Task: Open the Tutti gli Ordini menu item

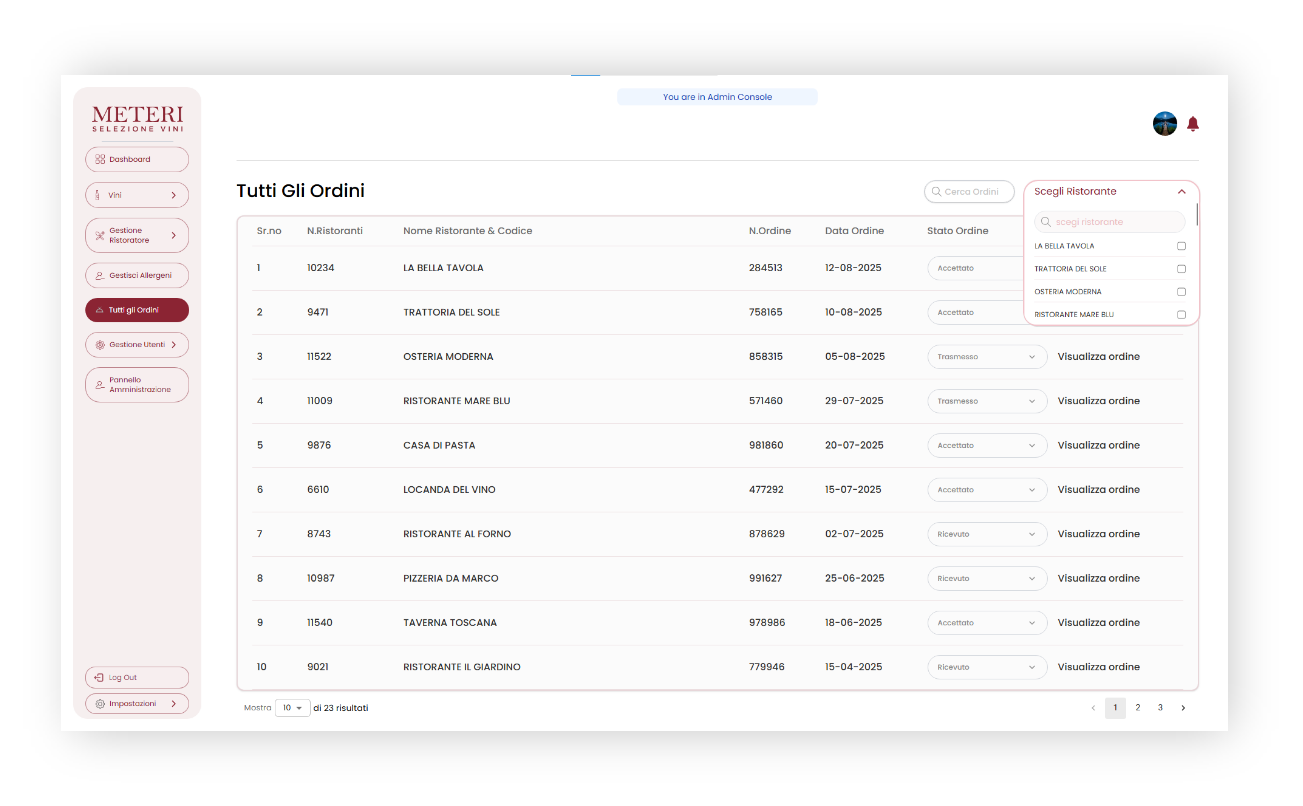Action: [137, 310]
